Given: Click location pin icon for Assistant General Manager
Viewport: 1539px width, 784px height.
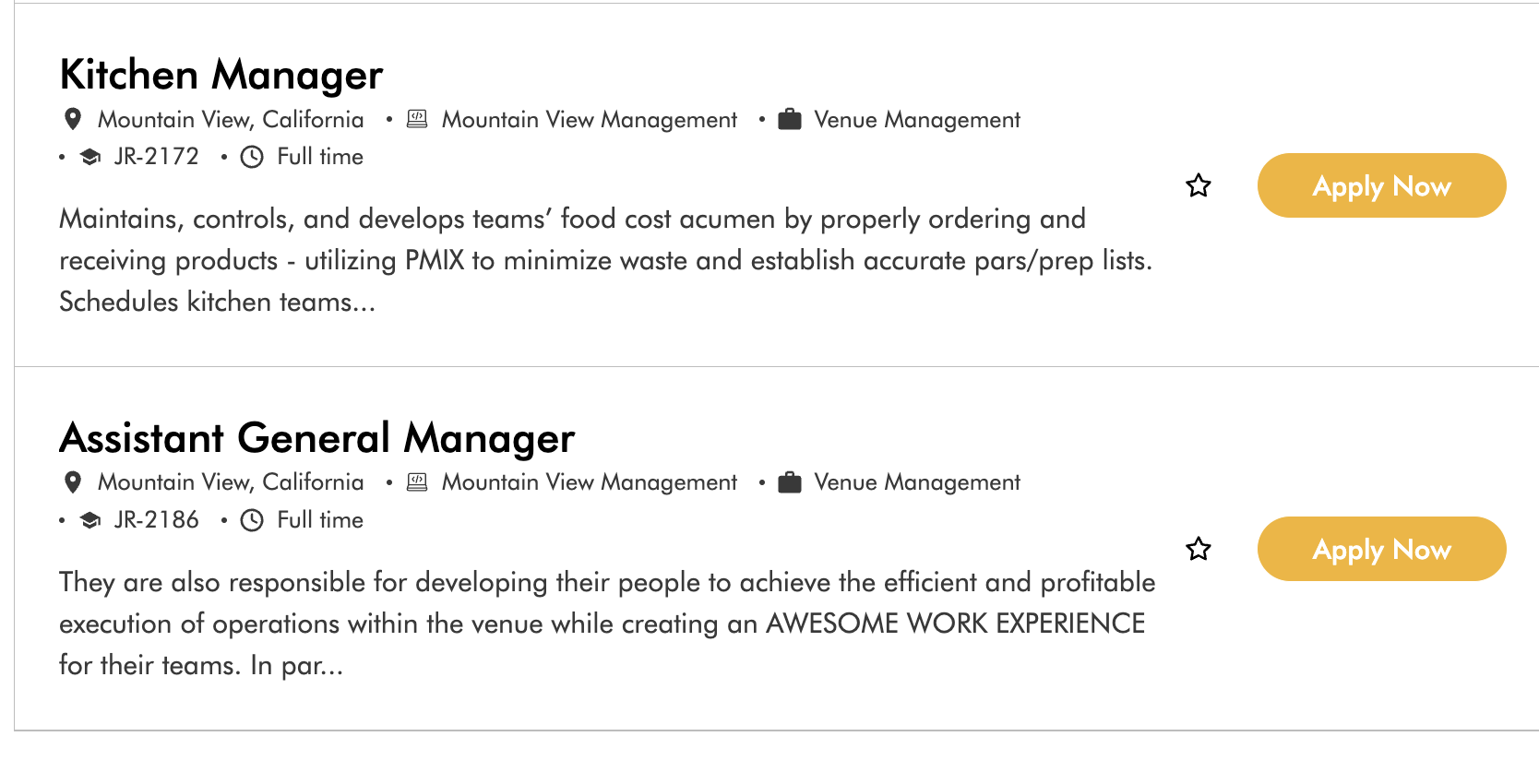Looking at the screenshot, I should click(x=73, y=482).
